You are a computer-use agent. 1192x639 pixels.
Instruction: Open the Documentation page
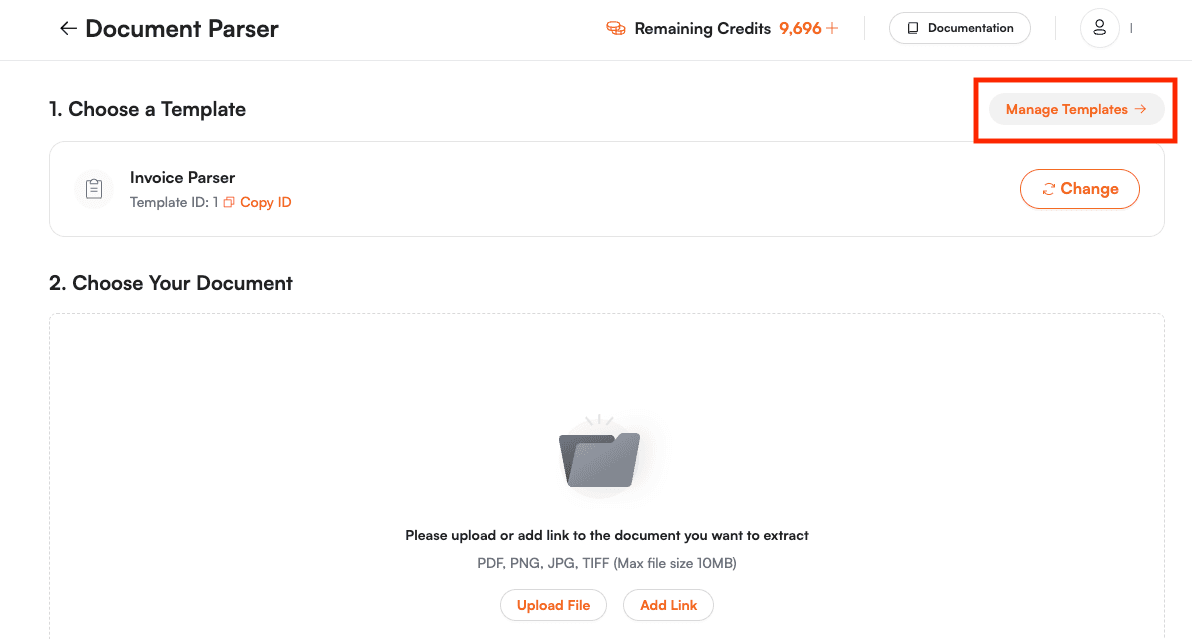pos(959,28)
